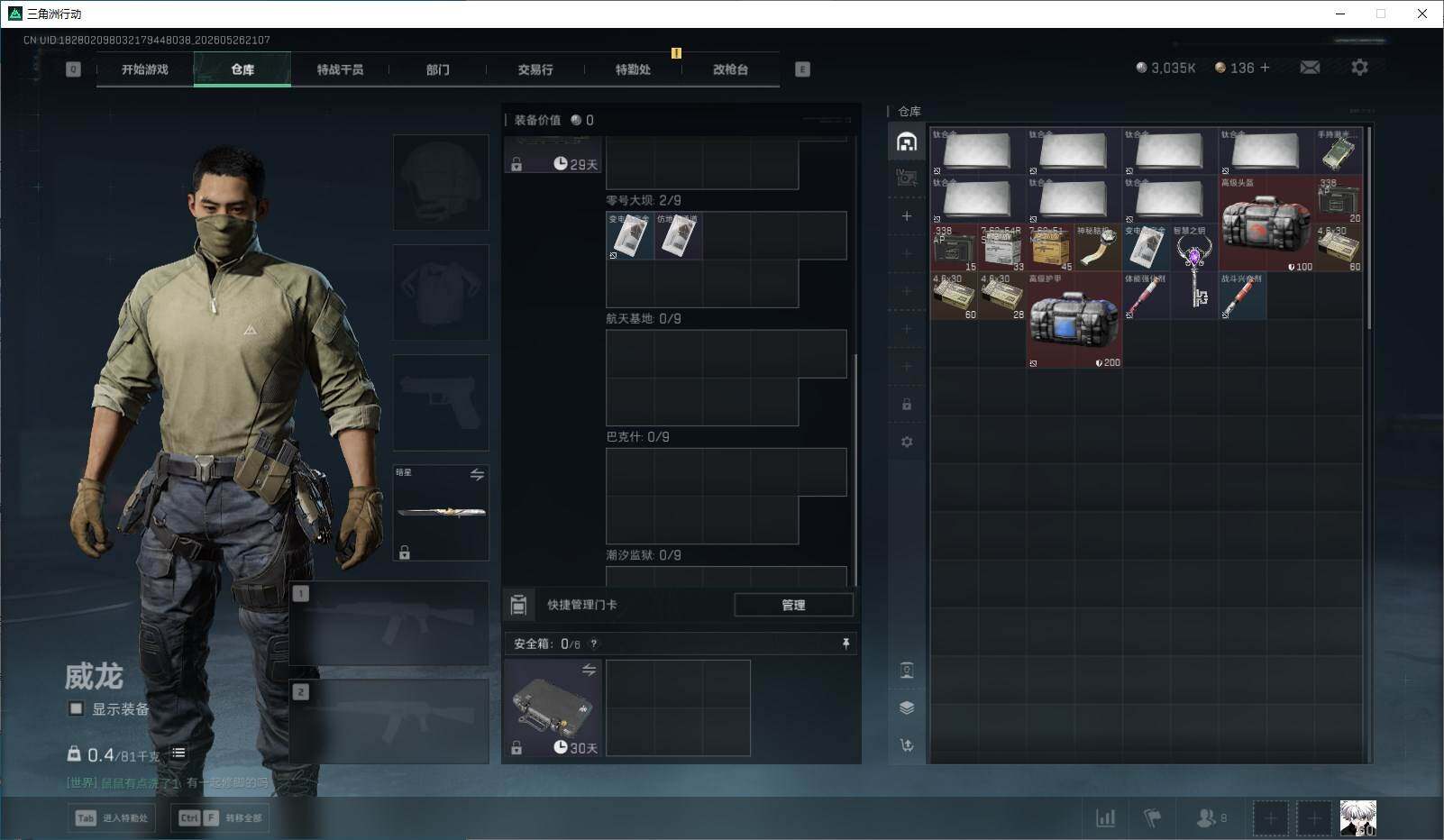Click the warehouse sidebar lock icon

907,405
